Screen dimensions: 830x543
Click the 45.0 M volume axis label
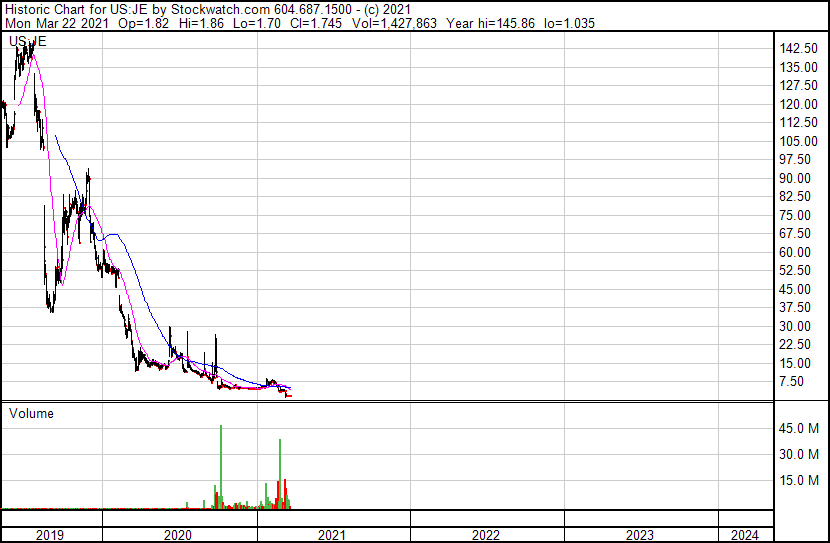point(800,428)
